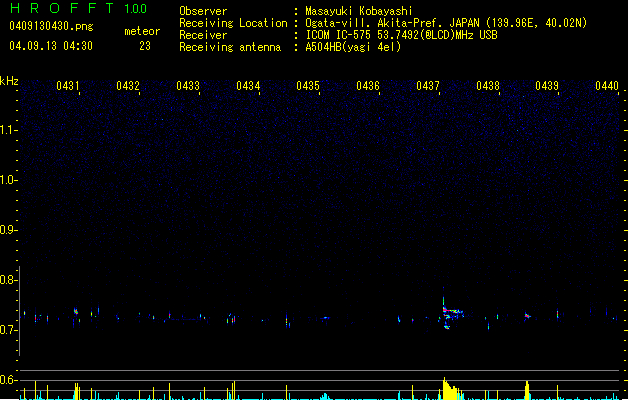Click the 0435 time marker

pos(308,86)
